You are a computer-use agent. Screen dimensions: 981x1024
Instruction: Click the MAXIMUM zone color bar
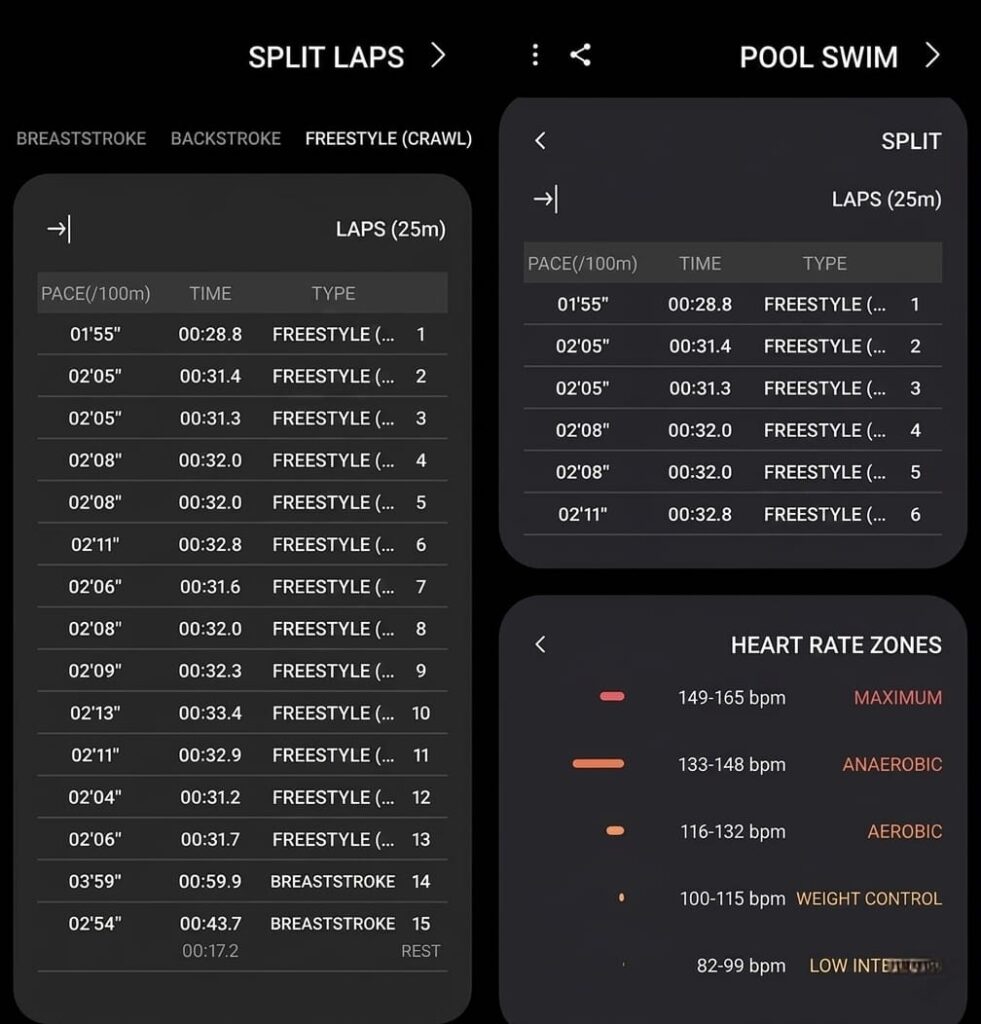click(612, 697)
